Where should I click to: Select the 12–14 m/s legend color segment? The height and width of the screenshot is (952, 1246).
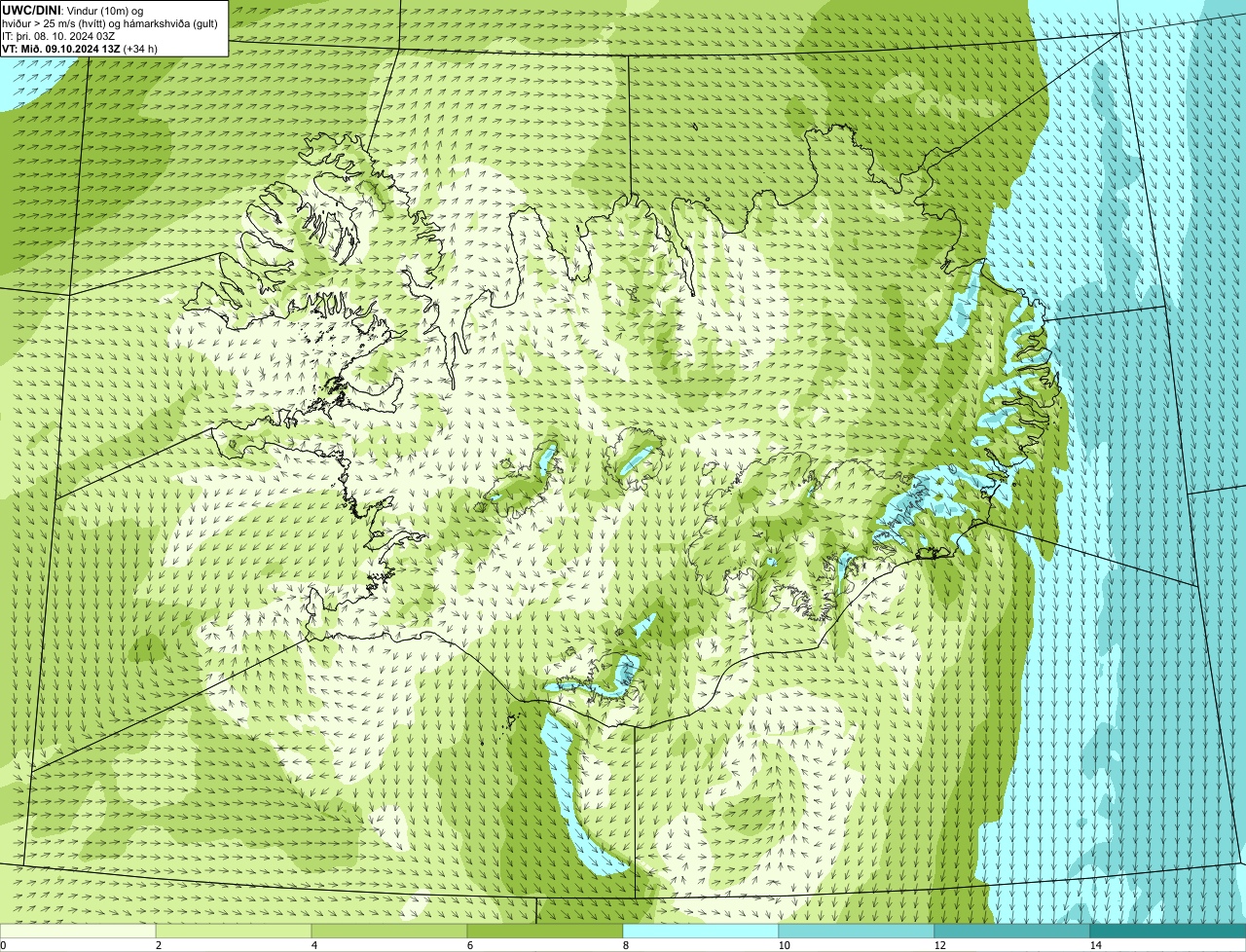tap(1012, 931)
